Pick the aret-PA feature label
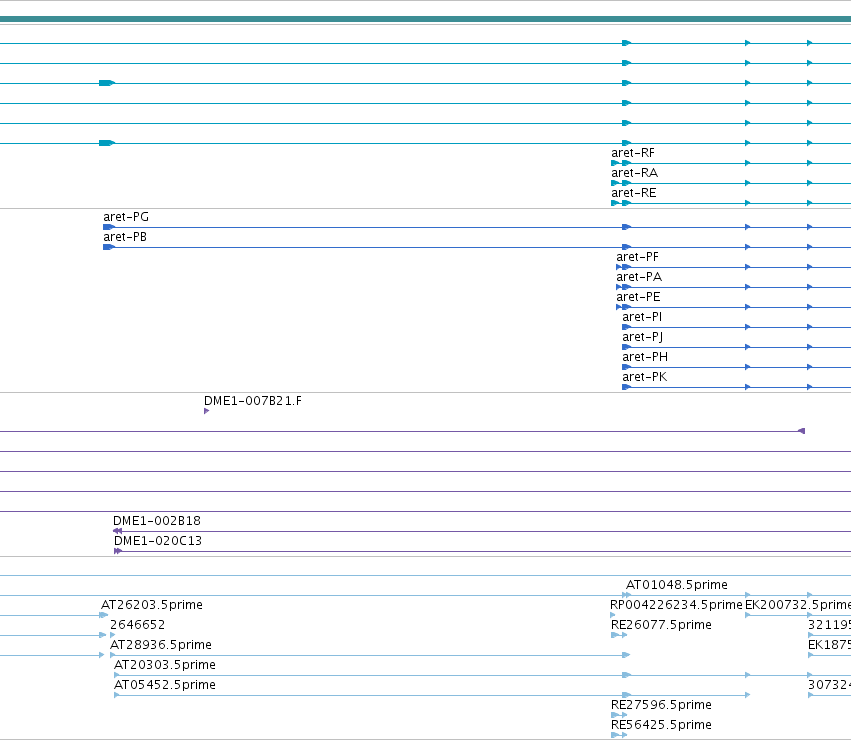The height and width of the screenshot is (740, 851). click(639, 277)
